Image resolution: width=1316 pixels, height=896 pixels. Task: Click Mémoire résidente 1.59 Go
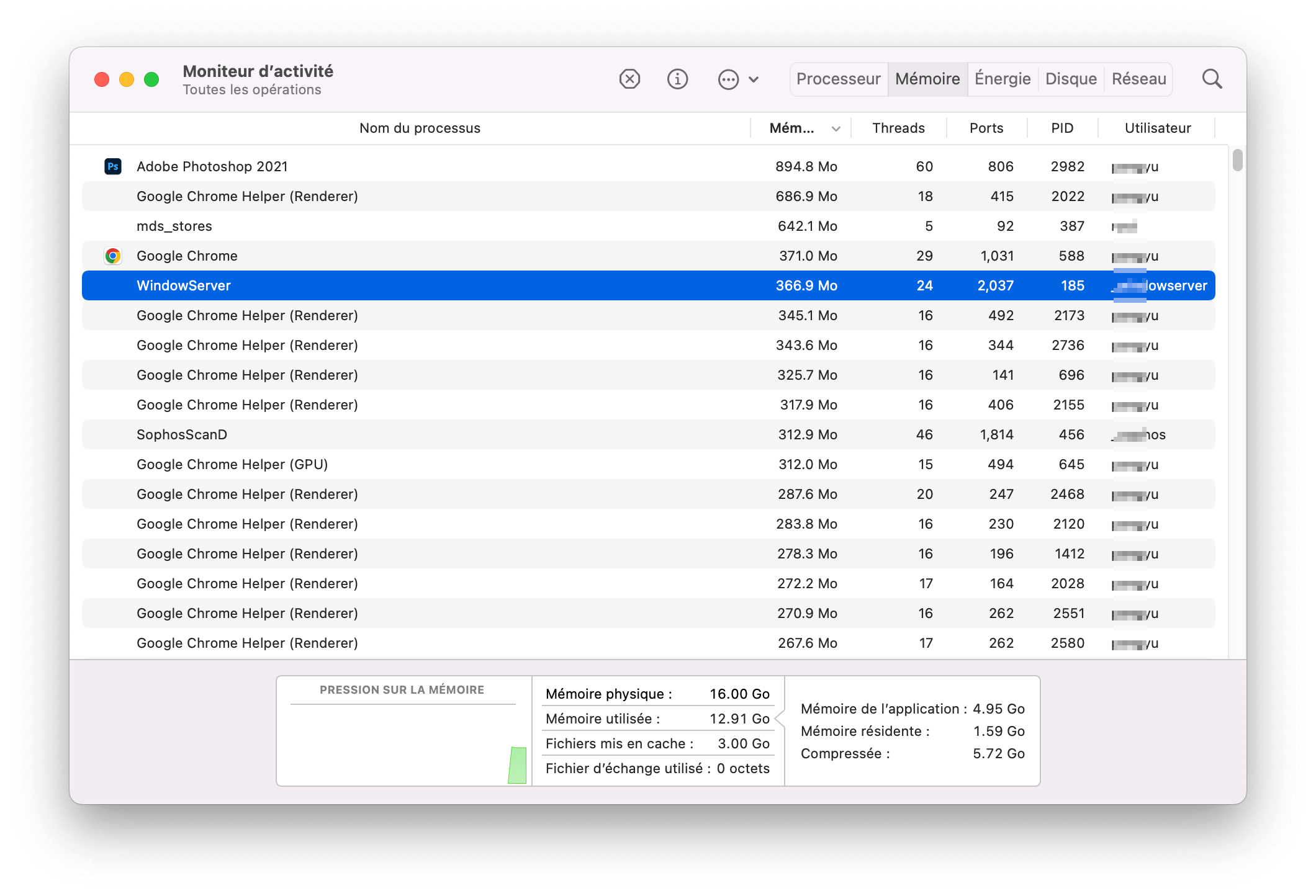point(913,731)
